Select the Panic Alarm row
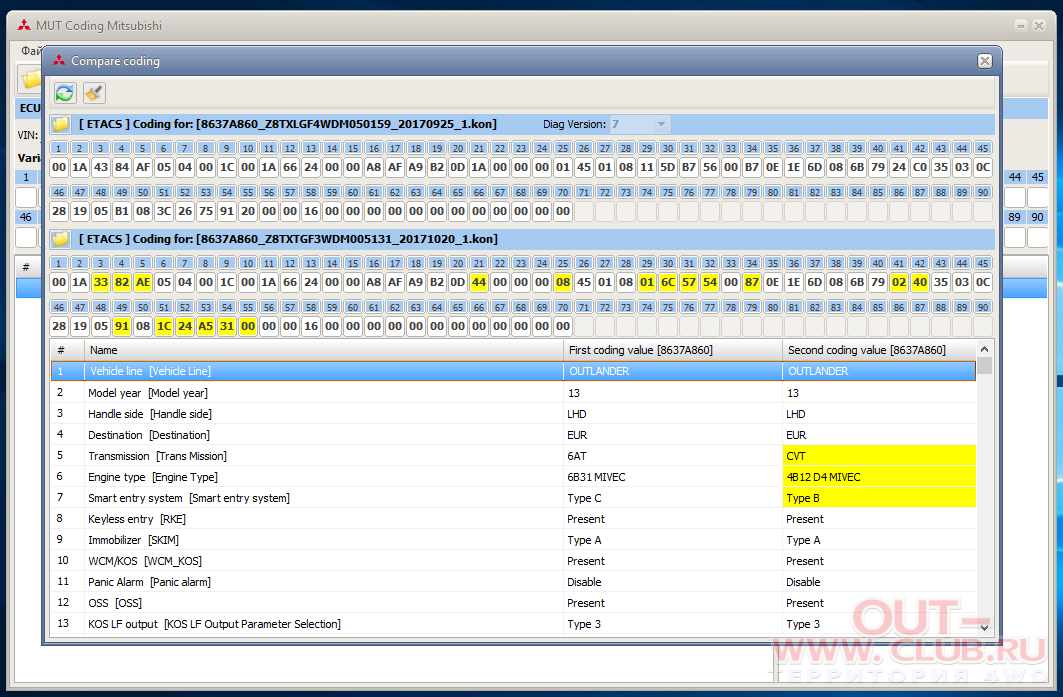 click(513, 582)
